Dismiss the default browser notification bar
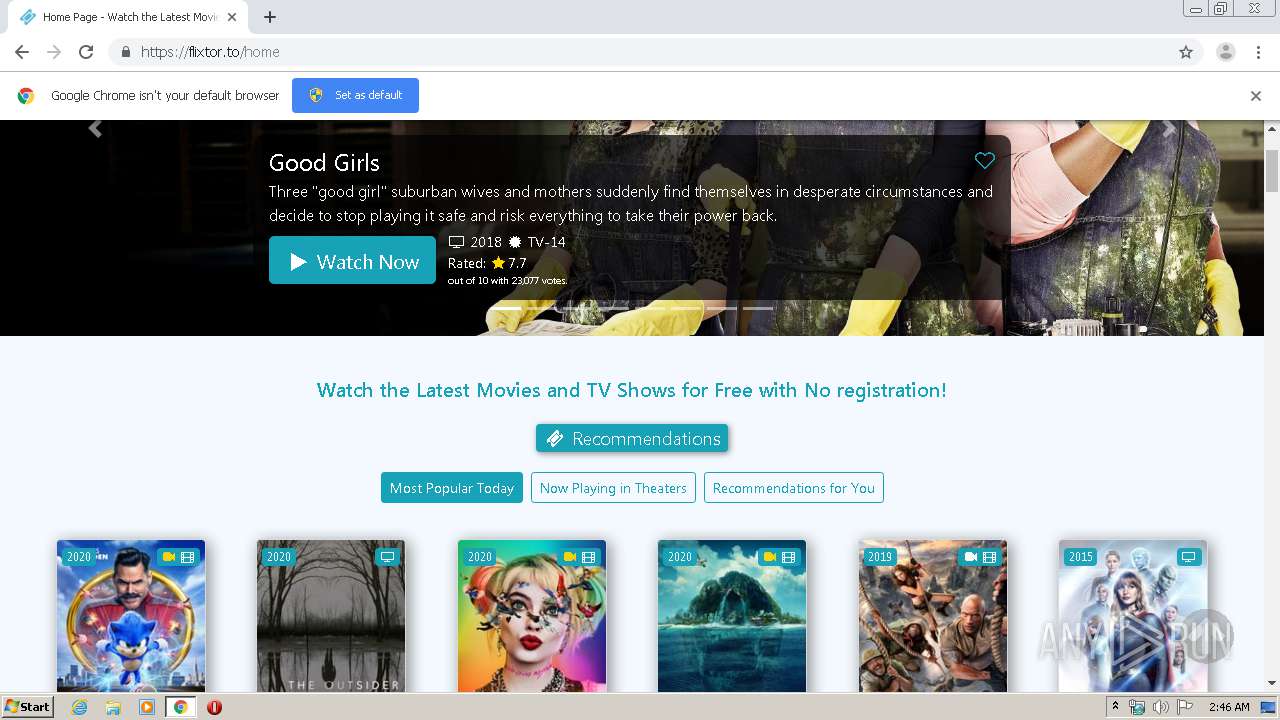1280x720 pixels. (x=1256, y=96)
